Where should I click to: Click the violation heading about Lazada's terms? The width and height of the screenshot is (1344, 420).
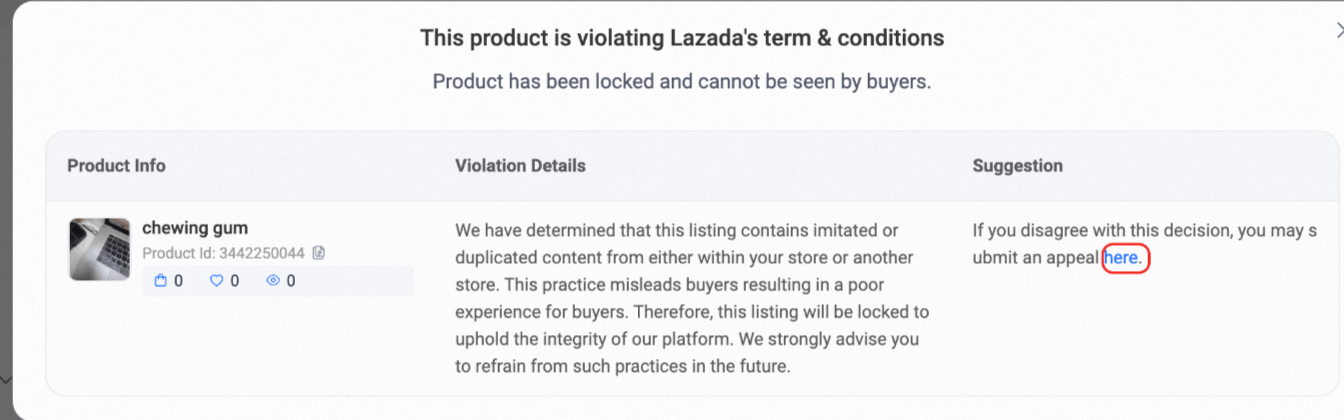coord(682,38)
